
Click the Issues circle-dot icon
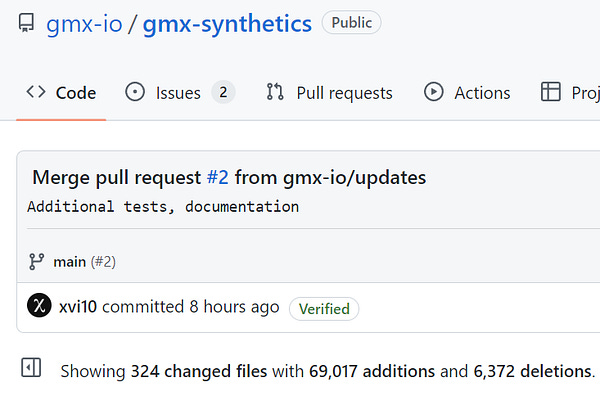point(135,92)
